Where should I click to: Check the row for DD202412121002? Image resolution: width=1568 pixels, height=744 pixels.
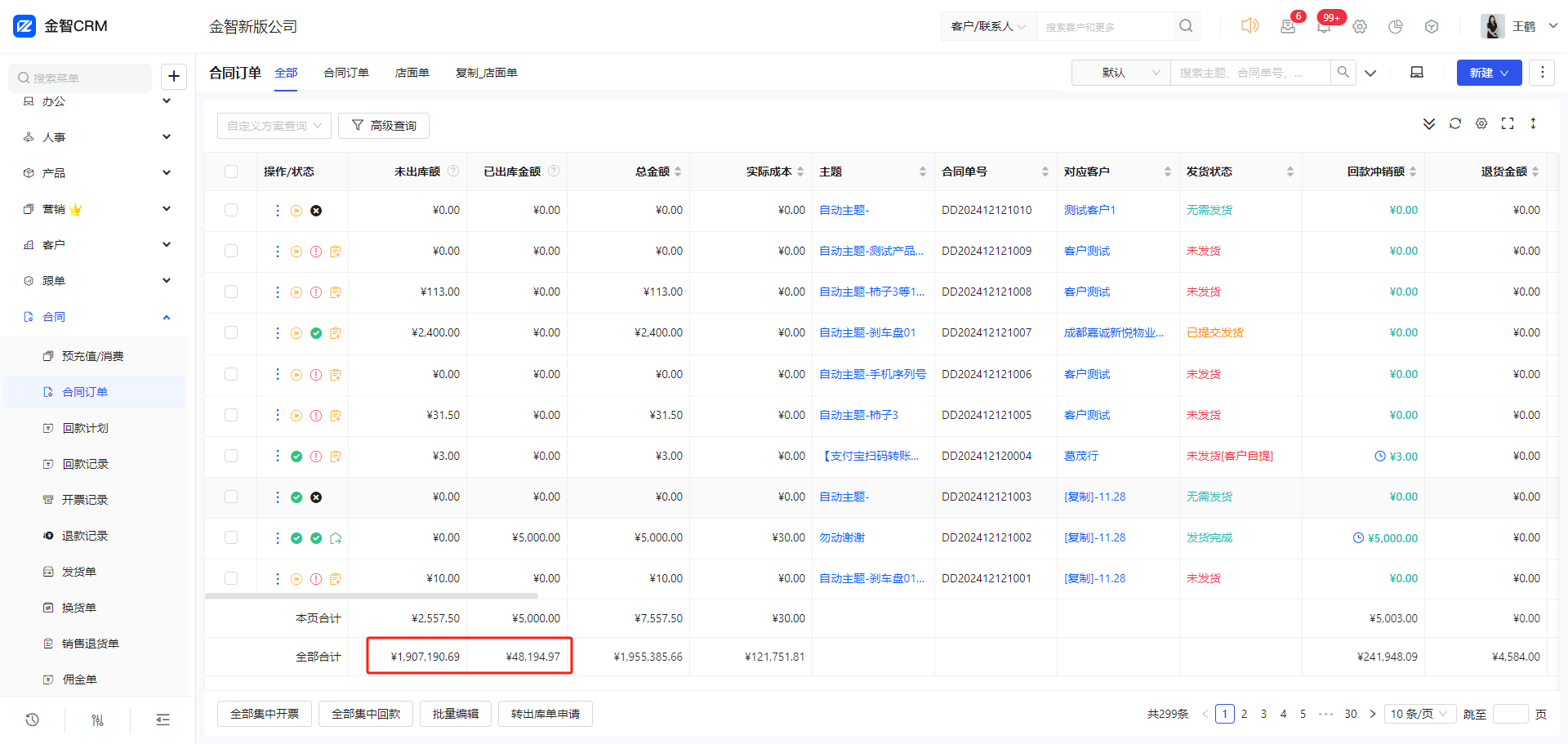coord(231,537)
